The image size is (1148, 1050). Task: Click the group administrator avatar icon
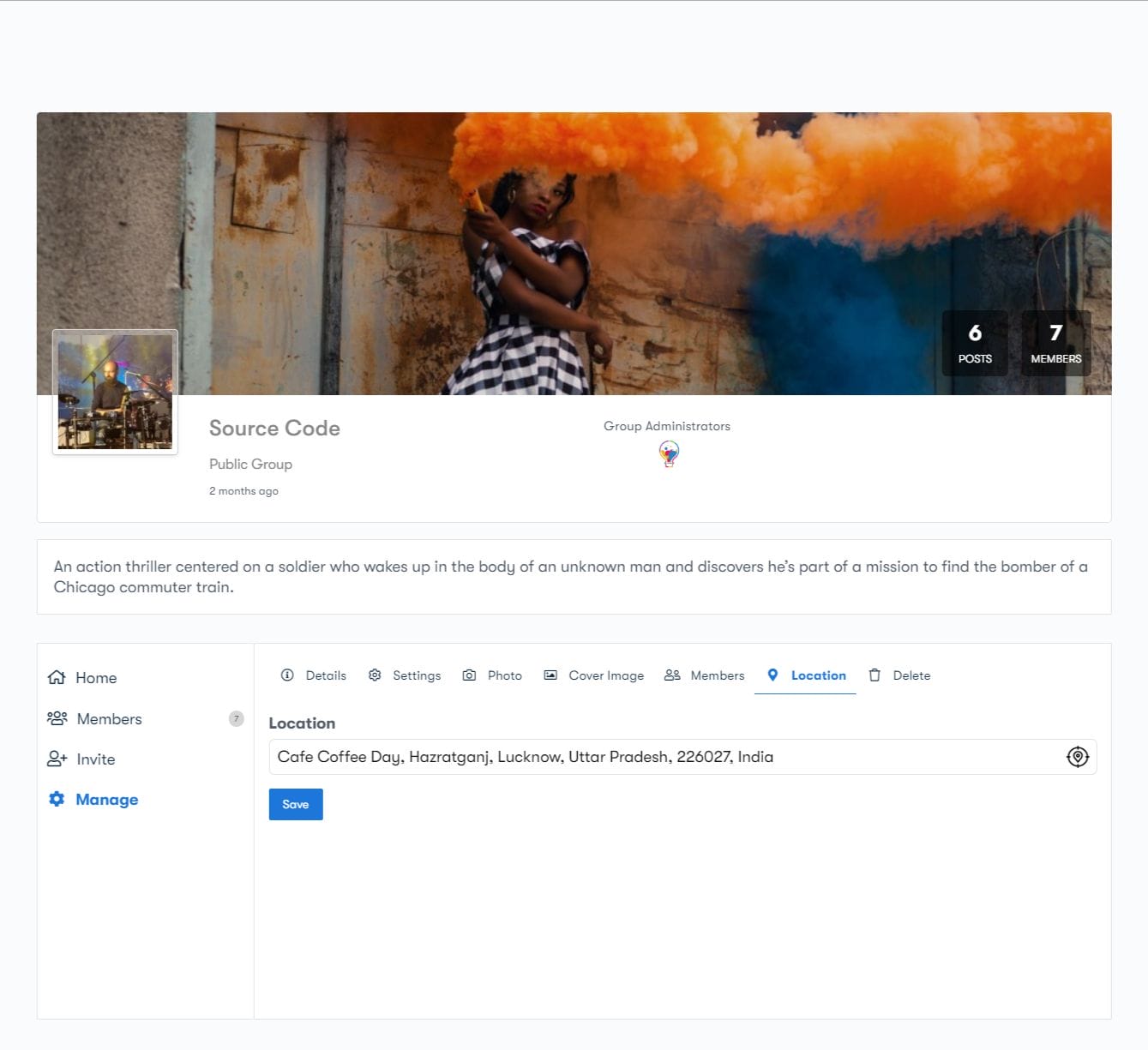(x=669, y=453)
